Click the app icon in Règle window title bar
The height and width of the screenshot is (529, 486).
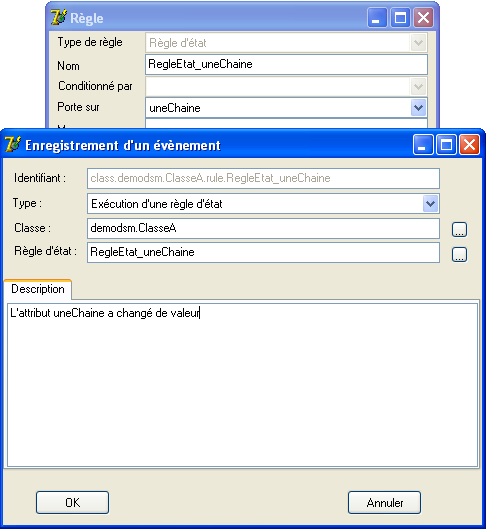tap(59, 18)
